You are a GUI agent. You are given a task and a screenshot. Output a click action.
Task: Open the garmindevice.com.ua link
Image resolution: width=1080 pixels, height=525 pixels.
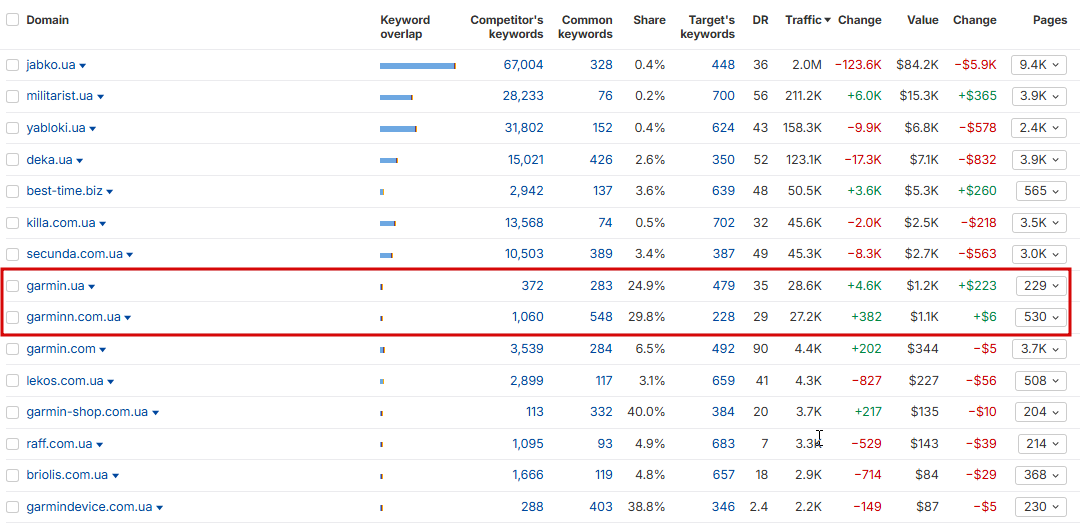coord(90,507)
